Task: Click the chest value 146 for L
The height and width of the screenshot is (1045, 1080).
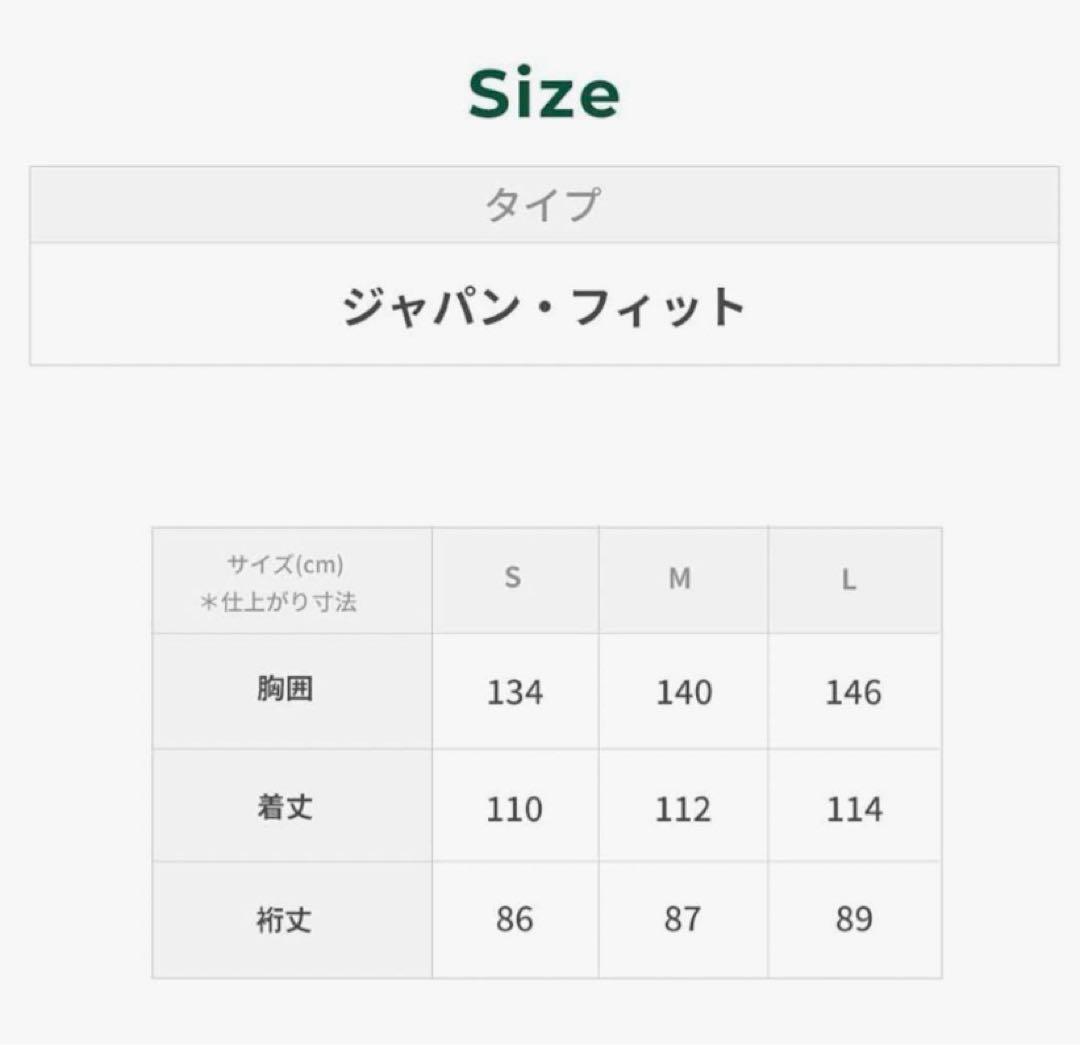Action: tap(853, 692)
